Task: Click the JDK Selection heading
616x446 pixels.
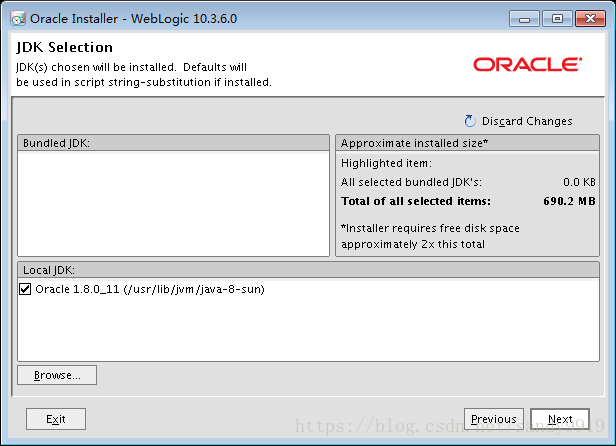Action: coord(64,47)
